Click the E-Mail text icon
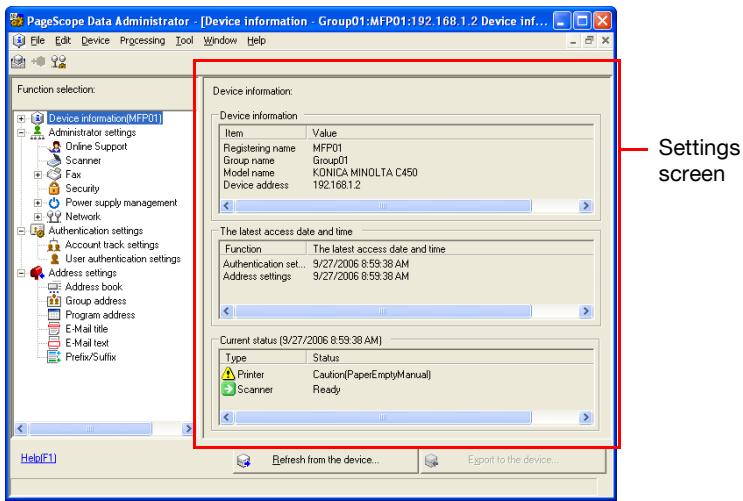Image resolution: width=743 pixels, height=501 pixels. coord(54,343)
